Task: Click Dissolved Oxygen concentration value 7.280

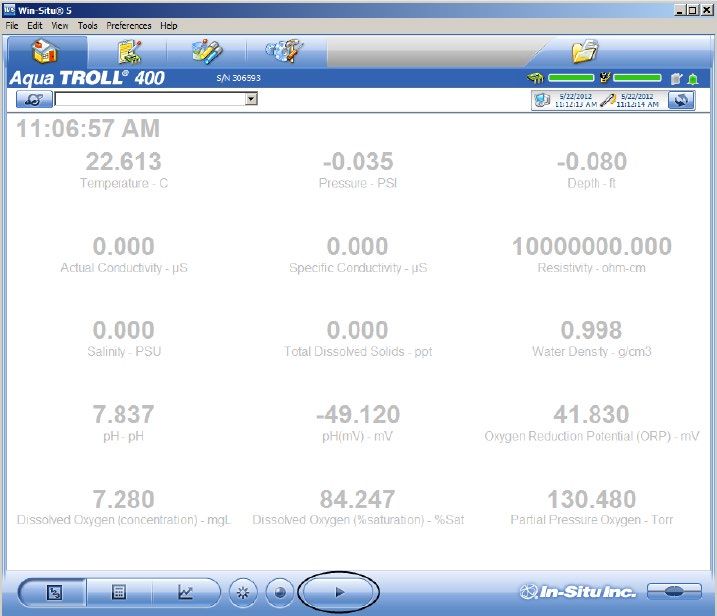Action: click(123, 499)
